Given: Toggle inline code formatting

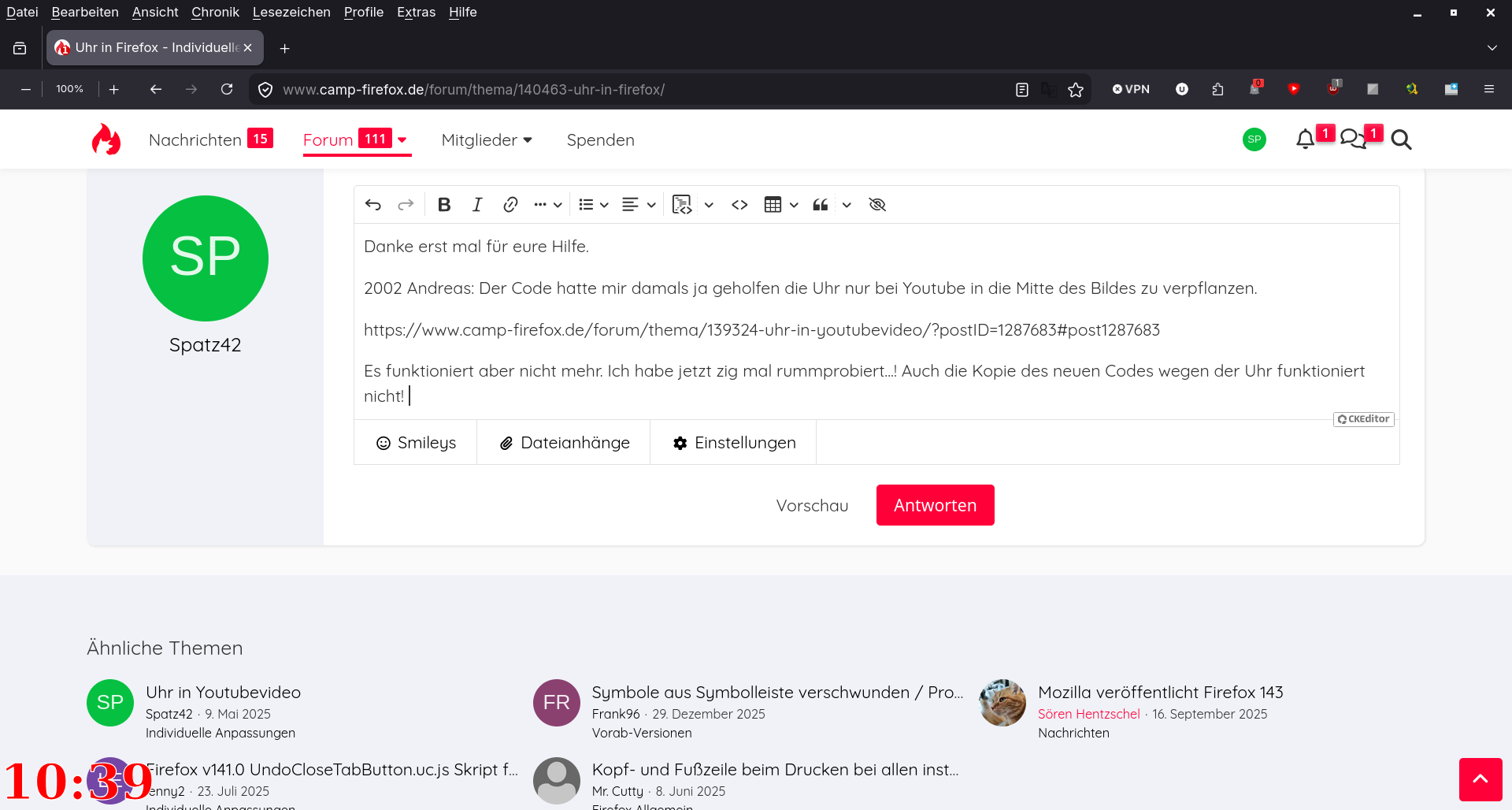Looking at the screenshot, I should (739, 205).
